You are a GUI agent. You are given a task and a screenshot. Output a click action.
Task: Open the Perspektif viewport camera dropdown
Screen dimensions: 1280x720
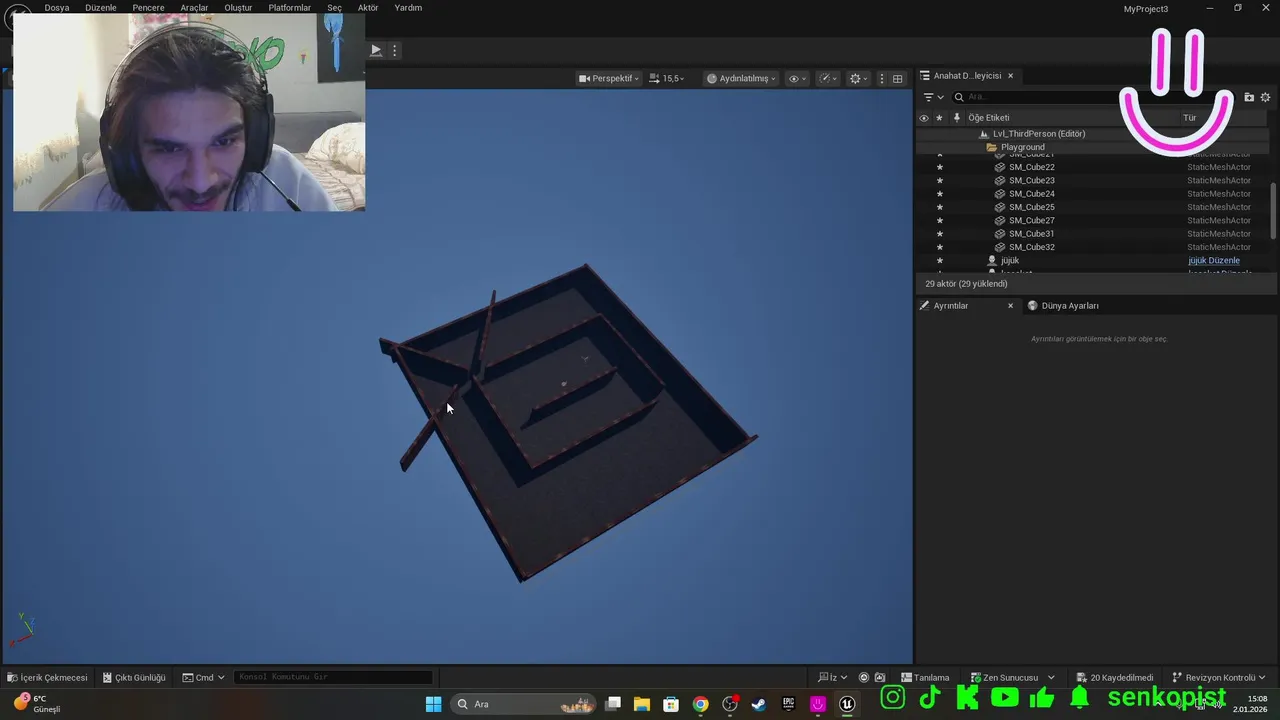click(608, 78)
